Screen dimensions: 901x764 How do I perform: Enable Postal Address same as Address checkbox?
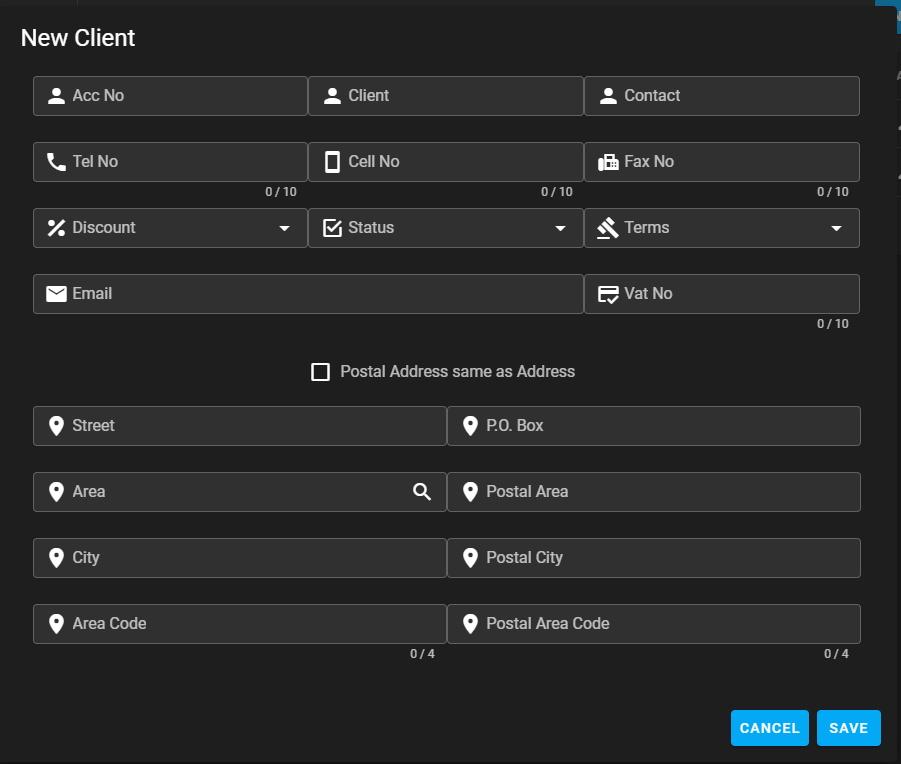point(321,372)
